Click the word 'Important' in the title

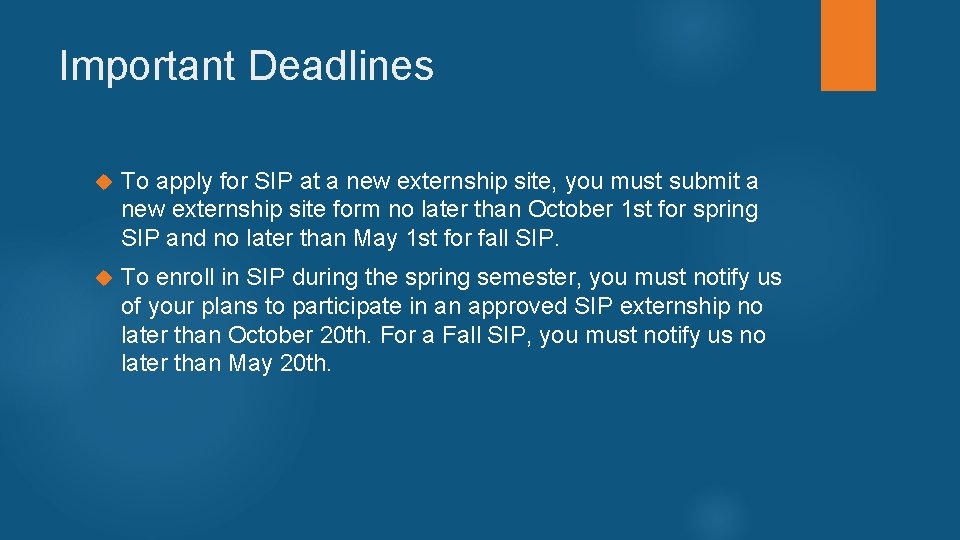(x=148, y=67)
